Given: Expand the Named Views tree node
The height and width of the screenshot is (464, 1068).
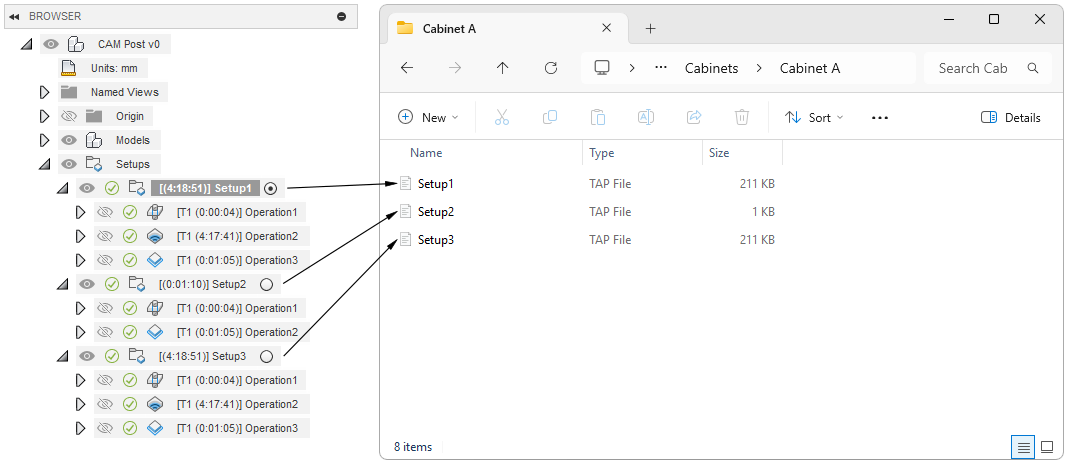Looking at the screenshot, I should tap(44, 92).
